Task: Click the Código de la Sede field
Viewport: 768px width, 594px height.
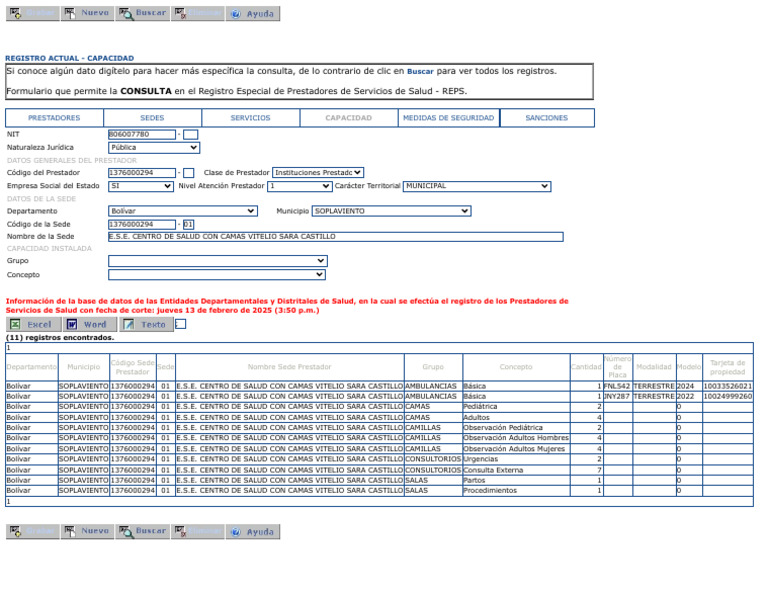Action: [142, 224]
